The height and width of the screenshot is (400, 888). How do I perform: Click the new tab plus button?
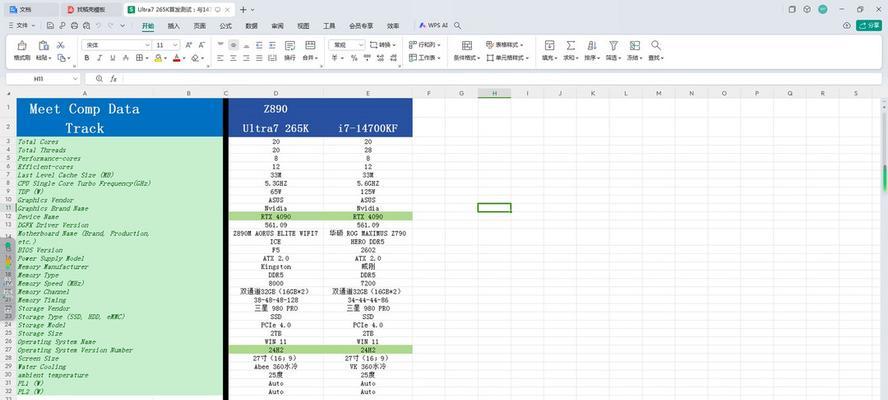tap(243, 10)
